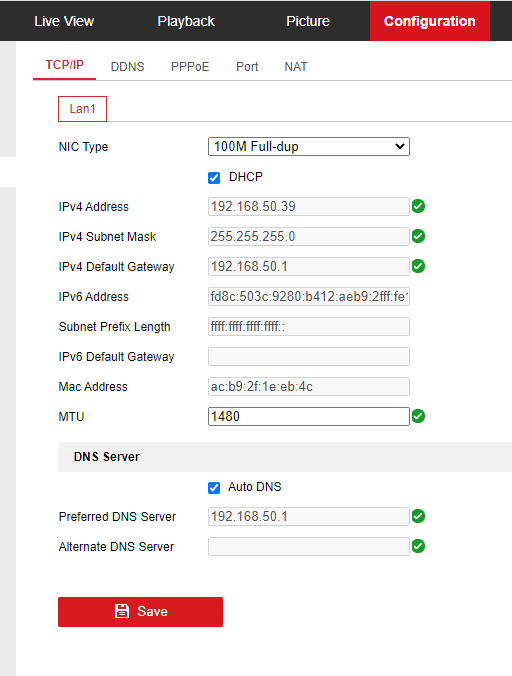Click the green checkmark beside IPv4 Address
This screenshot has height=676, width=512.
click(418, 206)
